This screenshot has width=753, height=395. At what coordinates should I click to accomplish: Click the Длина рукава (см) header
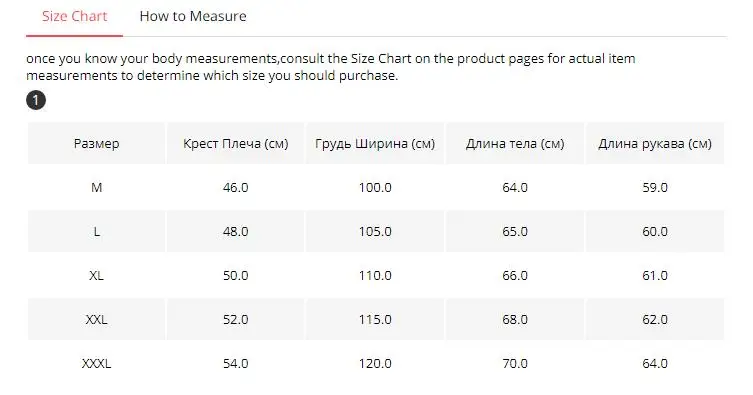pos(655,144)
